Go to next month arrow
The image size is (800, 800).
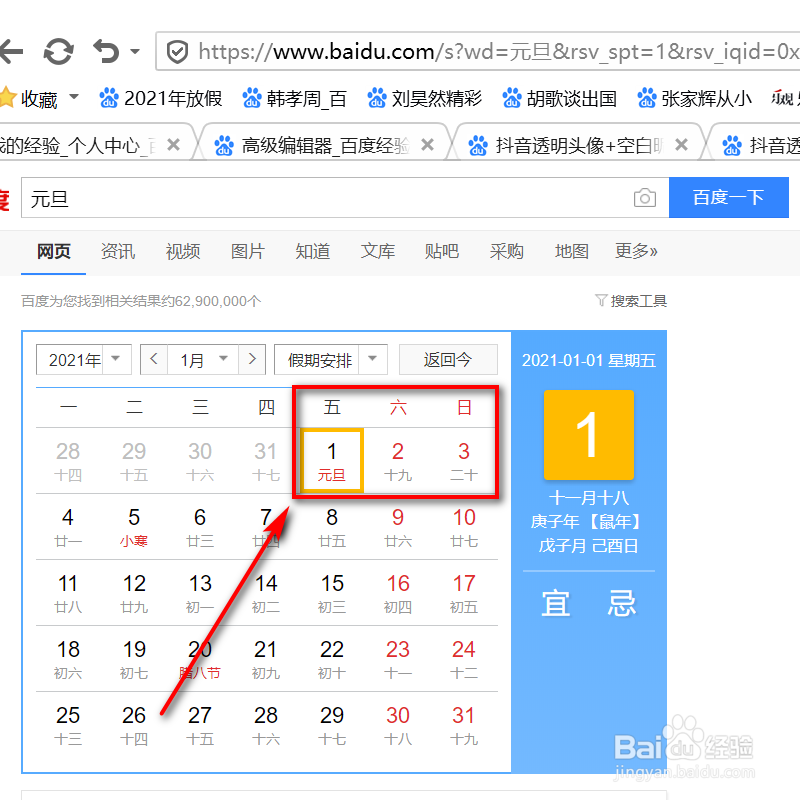[x=252, y=359]
